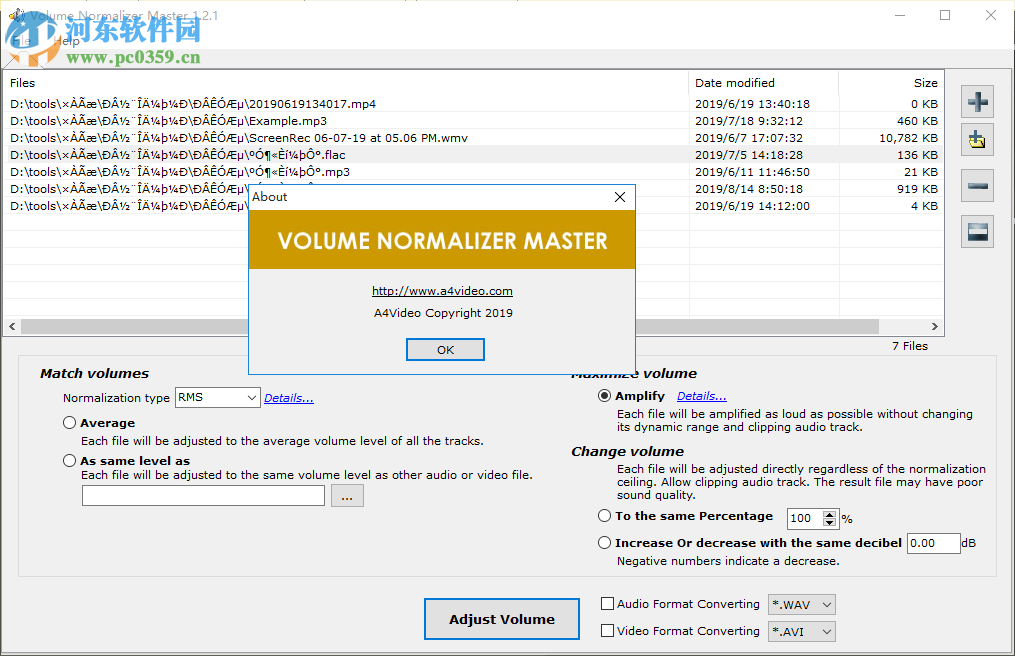Select the Average normalization option

coord(69,422)
